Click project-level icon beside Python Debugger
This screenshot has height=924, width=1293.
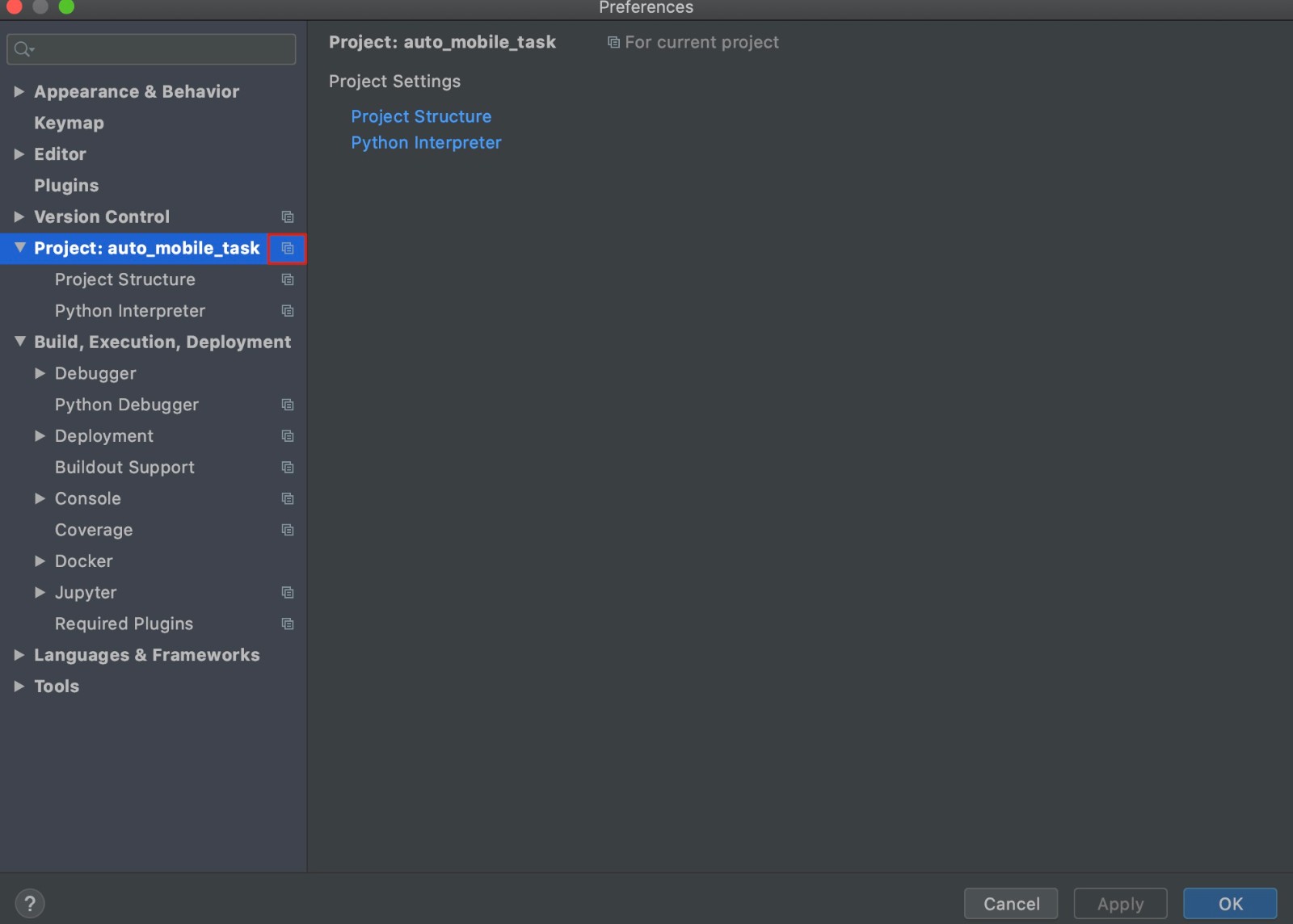pos(288,405)
